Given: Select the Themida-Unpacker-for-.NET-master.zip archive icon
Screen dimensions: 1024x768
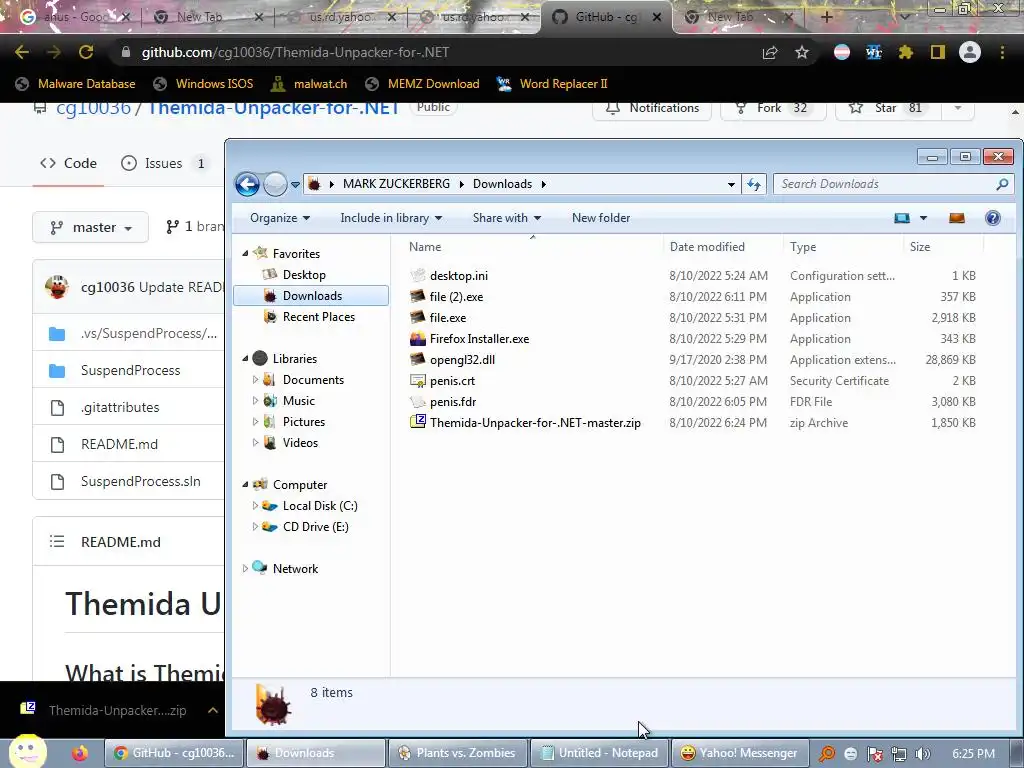Looking at the screenshot, I should tap(417, 422).
